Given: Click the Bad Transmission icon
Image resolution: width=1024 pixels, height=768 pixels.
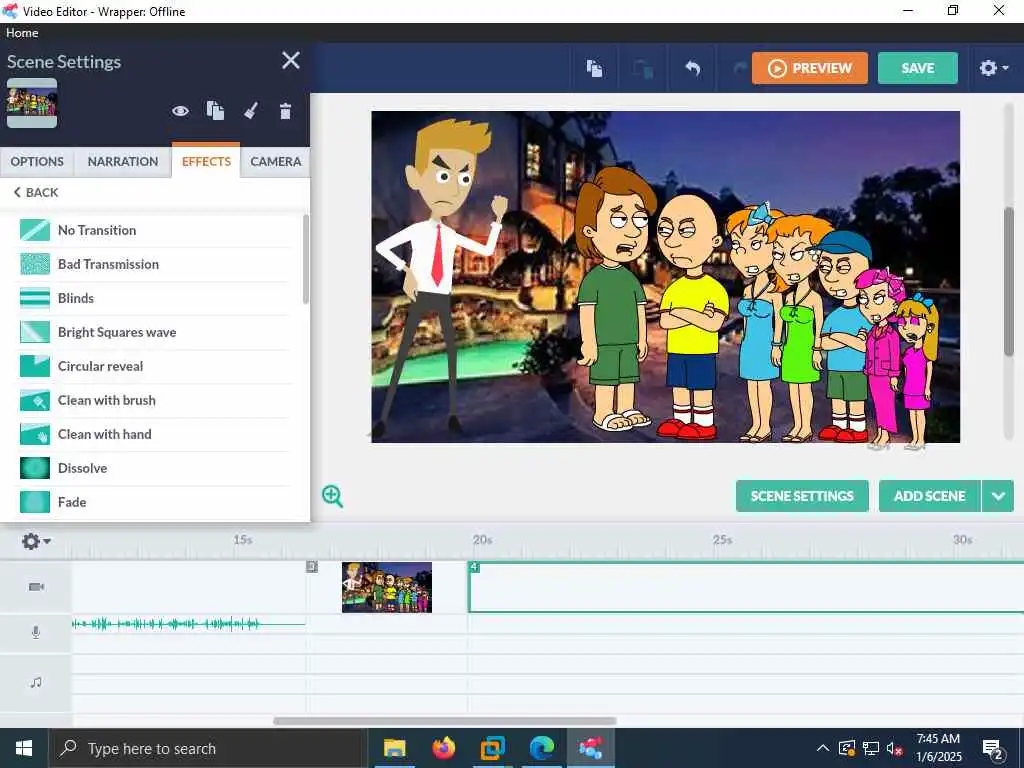Looking at the screenshot, I should coord(35,264).
